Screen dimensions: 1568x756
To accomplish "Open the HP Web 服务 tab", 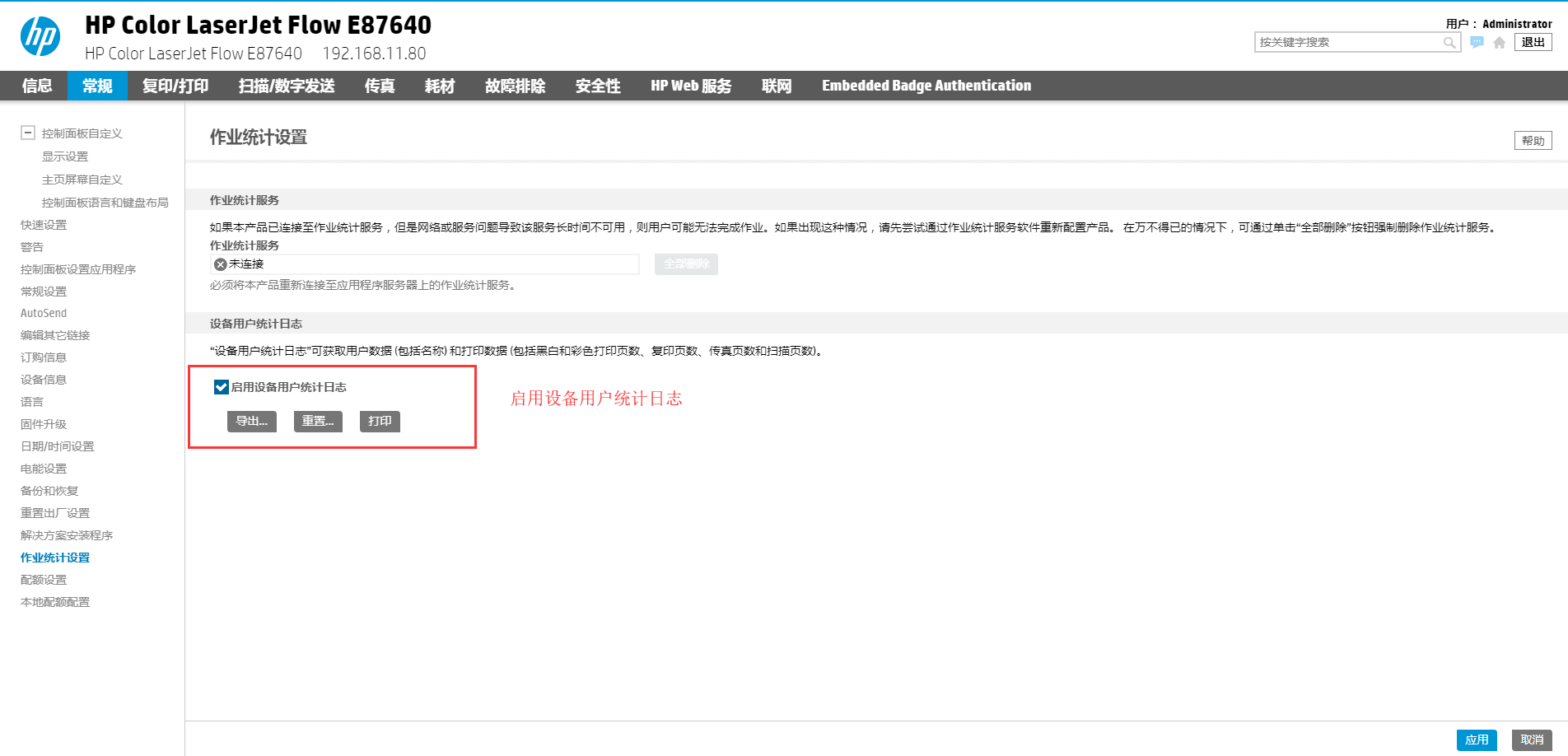I will pyautogui.click(x=691, y=86).
